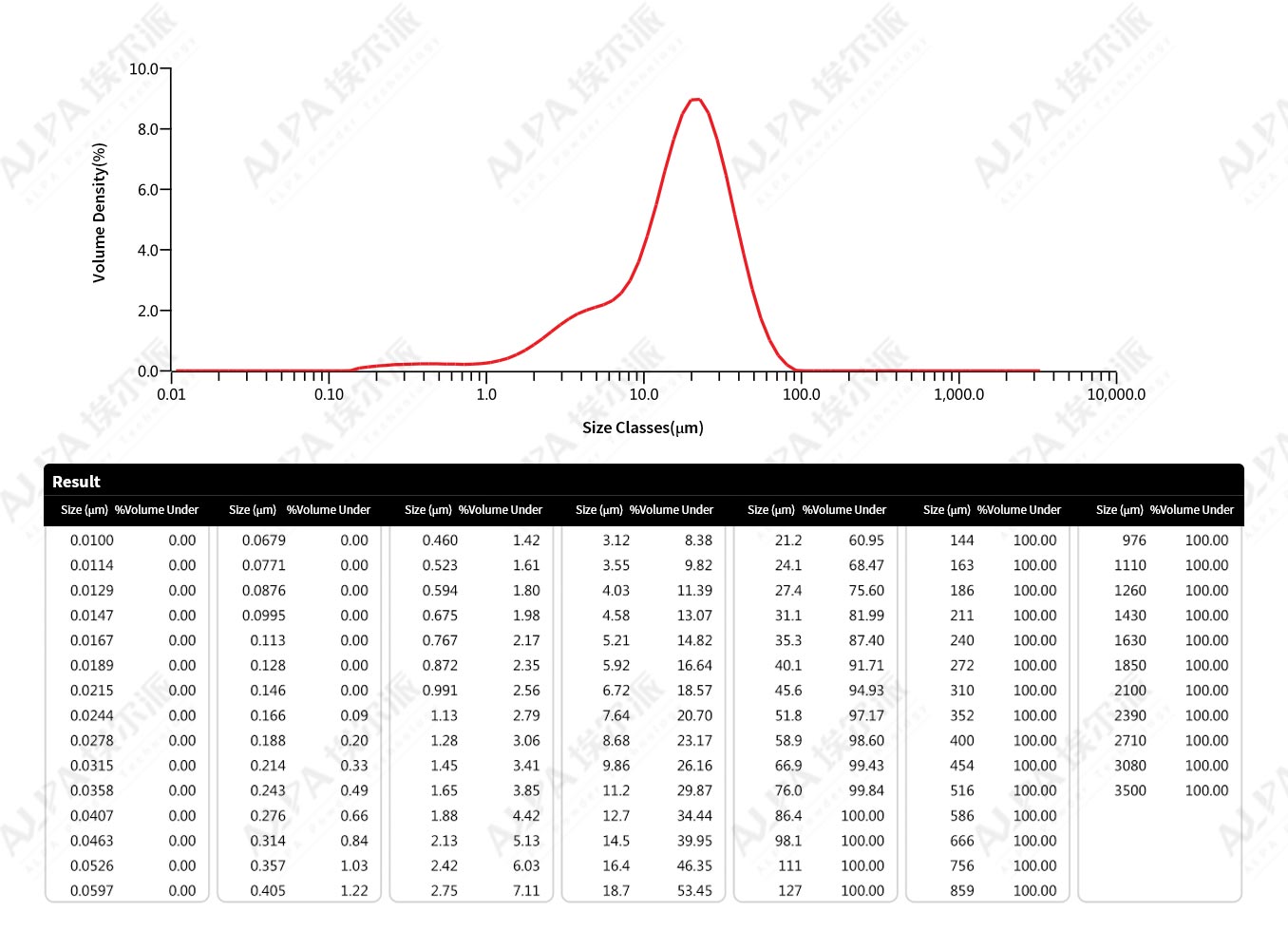Select size cell 859
1288x931 pixels.
click(962, 891)
